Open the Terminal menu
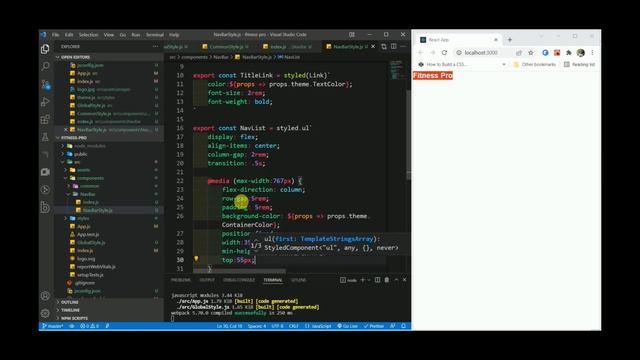The image size is (640, 360). (155, 35)
